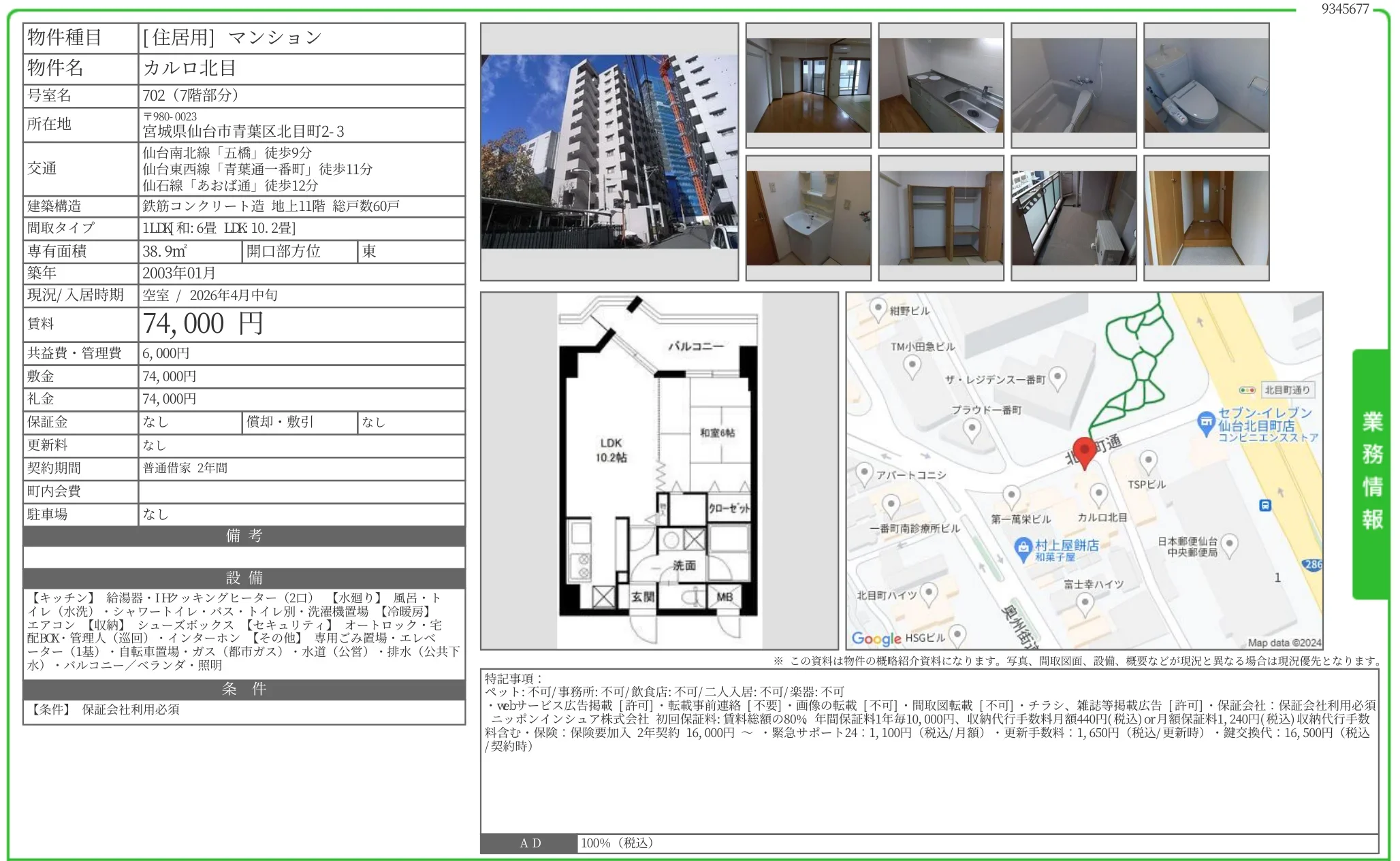Image resolution: width=1400 pixels, height=861 pixels.
Task: Click the 北目町通り street label on map
Action: click(x=1286, y=390)
